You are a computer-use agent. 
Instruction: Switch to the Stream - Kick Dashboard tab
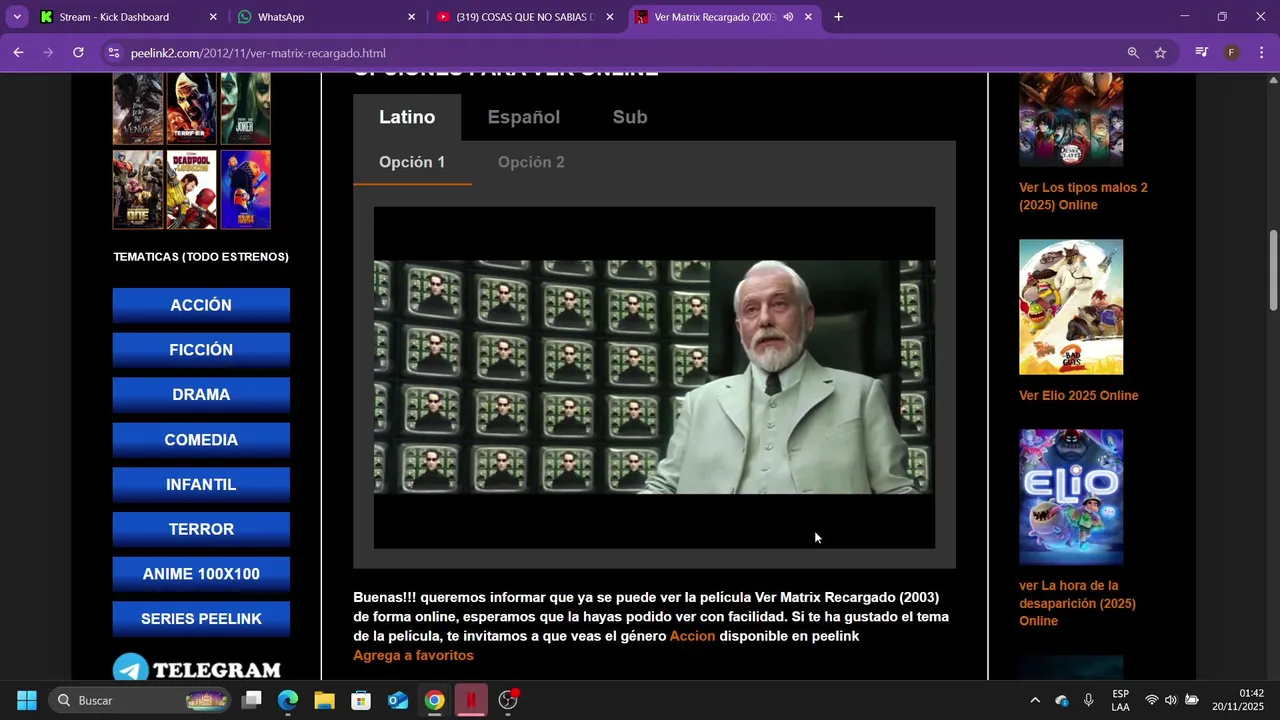coord(127,17)
